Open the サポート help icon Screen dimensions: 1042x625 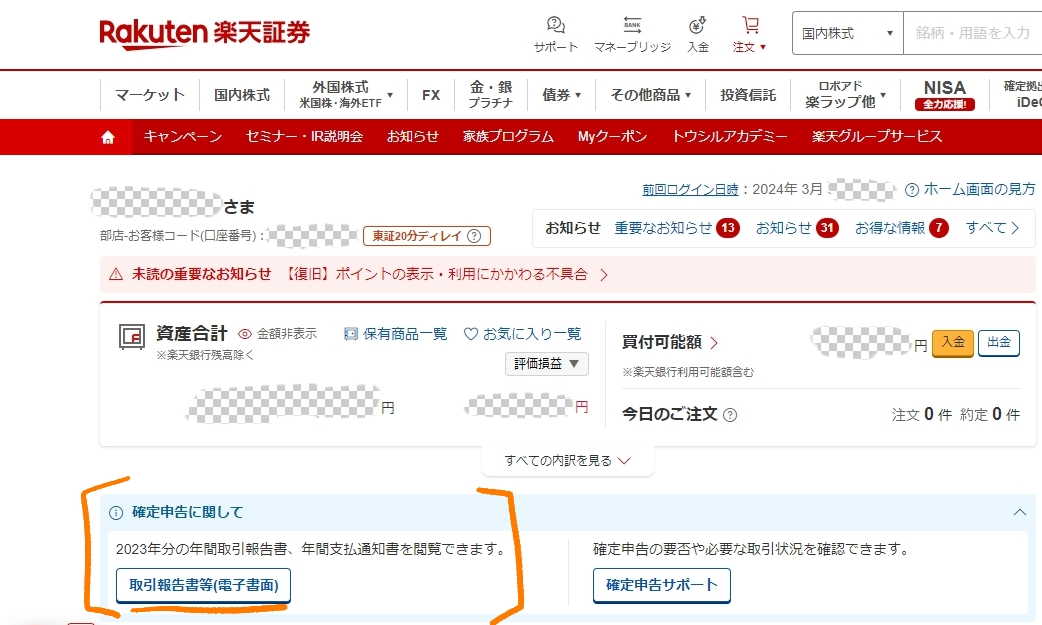tap(555, 25)
